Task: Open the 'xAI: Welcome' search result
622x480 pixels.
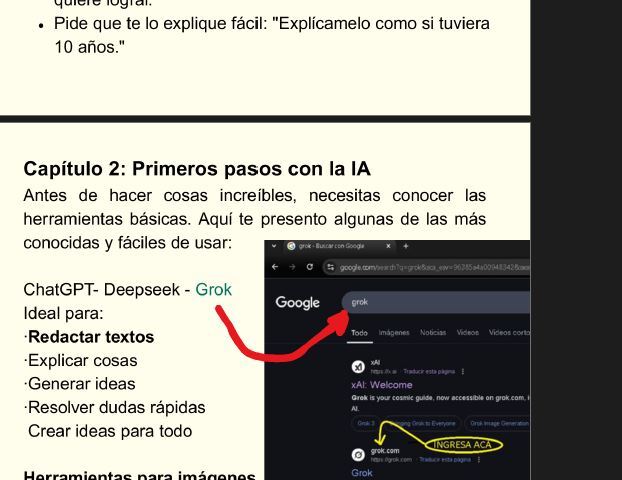Action: [382, 385]
